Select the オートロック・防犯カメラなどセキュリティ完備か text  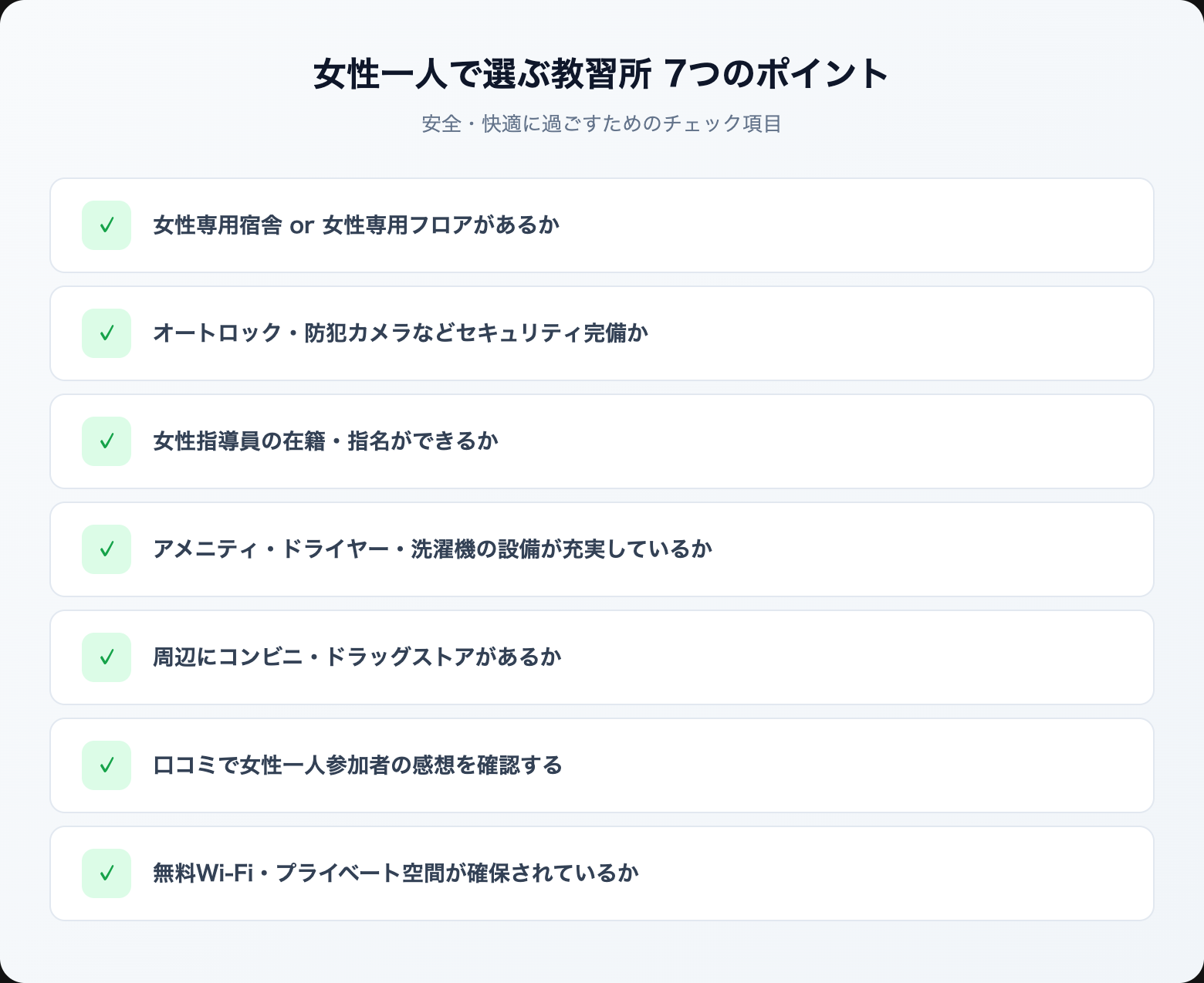[x=400, y=333]
